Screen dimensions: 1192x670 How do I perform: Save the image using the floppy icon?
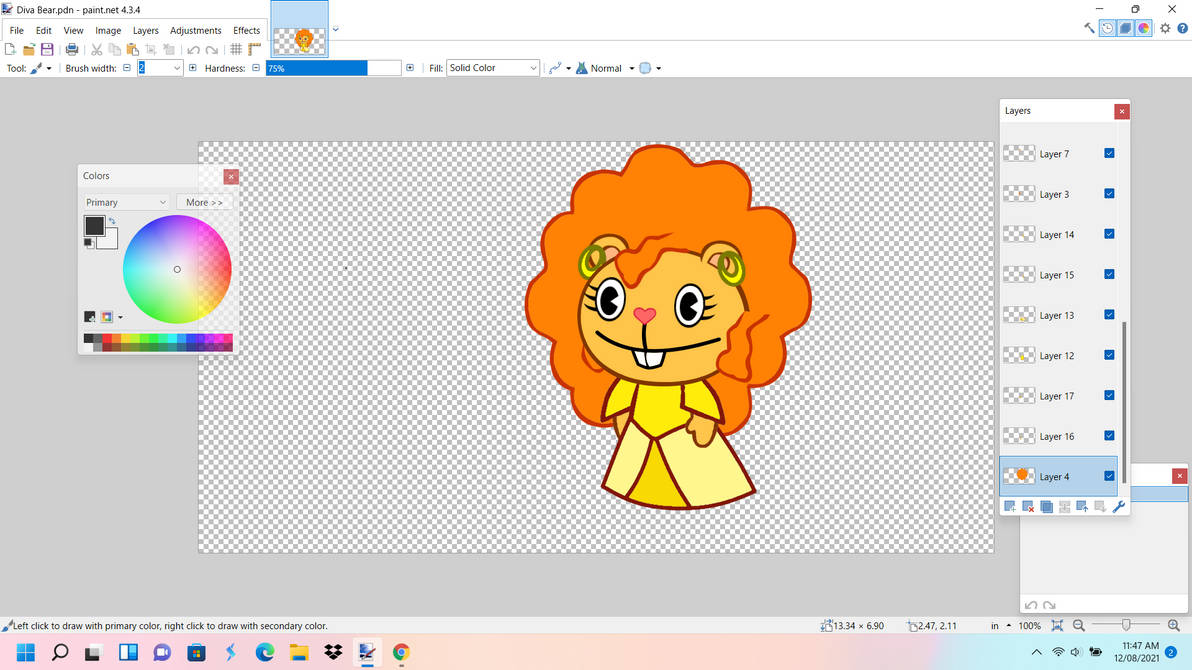[47, 49]
